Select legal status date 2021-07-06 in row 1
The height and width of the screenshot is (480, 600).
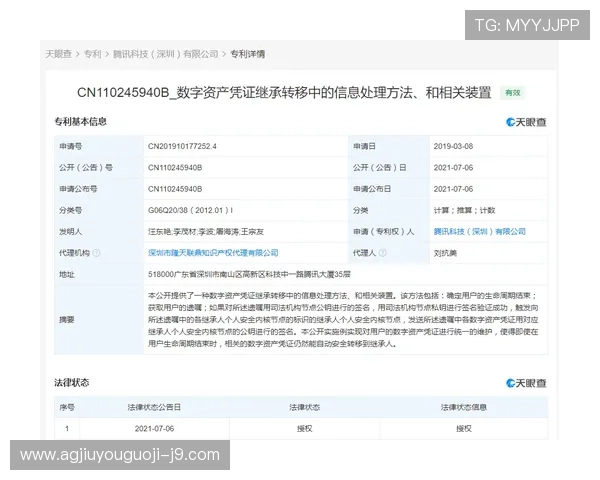click(x=154, y=429)
